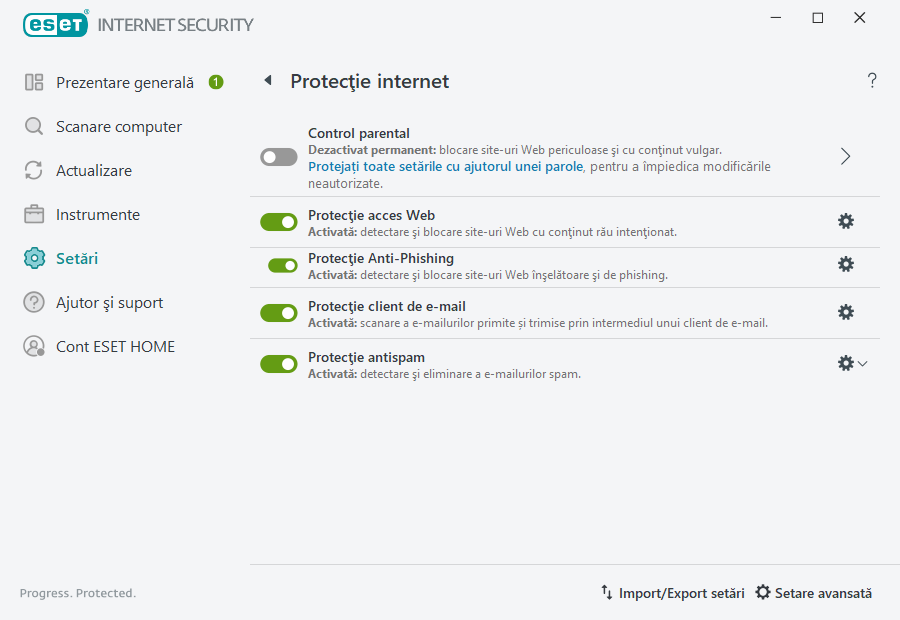Enable the Control parental switch
This screenshot has width=900, height=620.
[x=278, y=156]
